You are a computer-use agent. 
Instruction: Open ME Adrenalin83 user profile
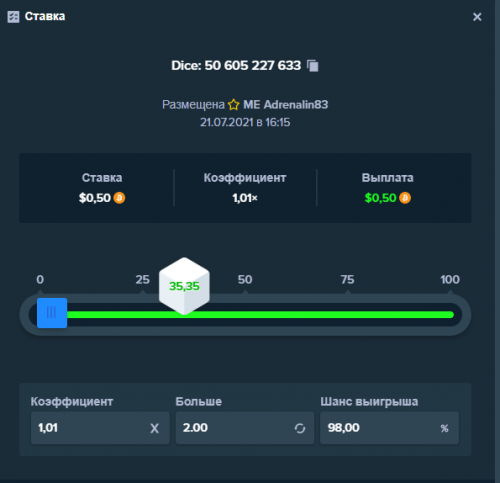286,105
